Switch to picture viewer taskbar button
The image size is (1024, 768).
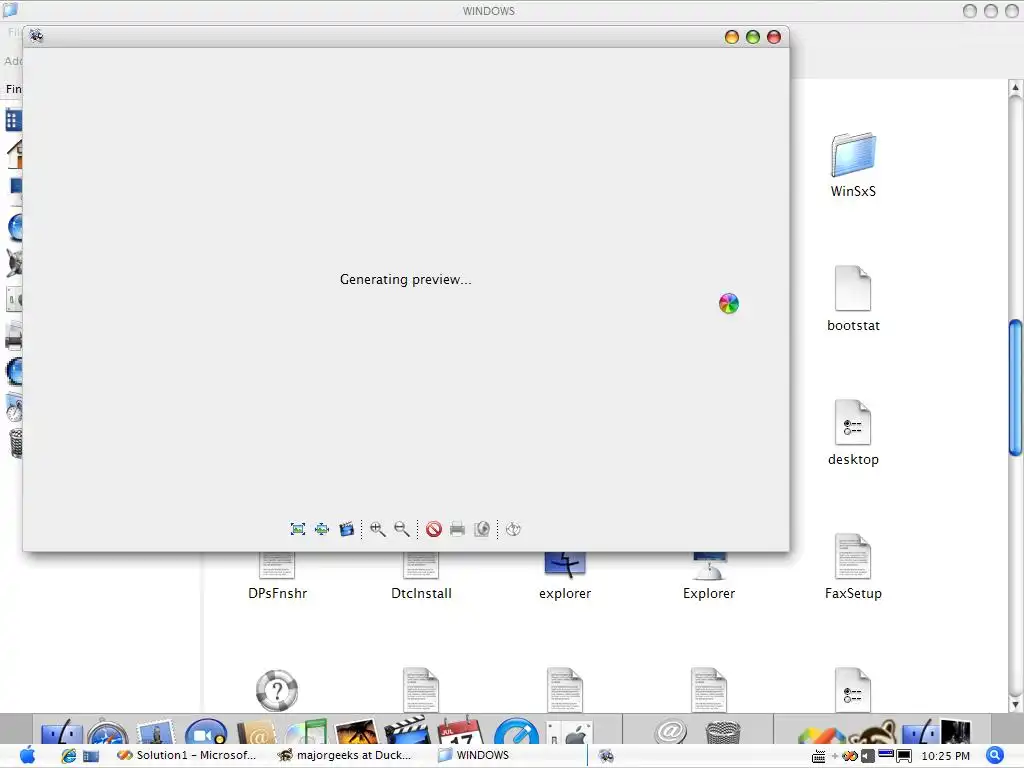tap(606, 756)
